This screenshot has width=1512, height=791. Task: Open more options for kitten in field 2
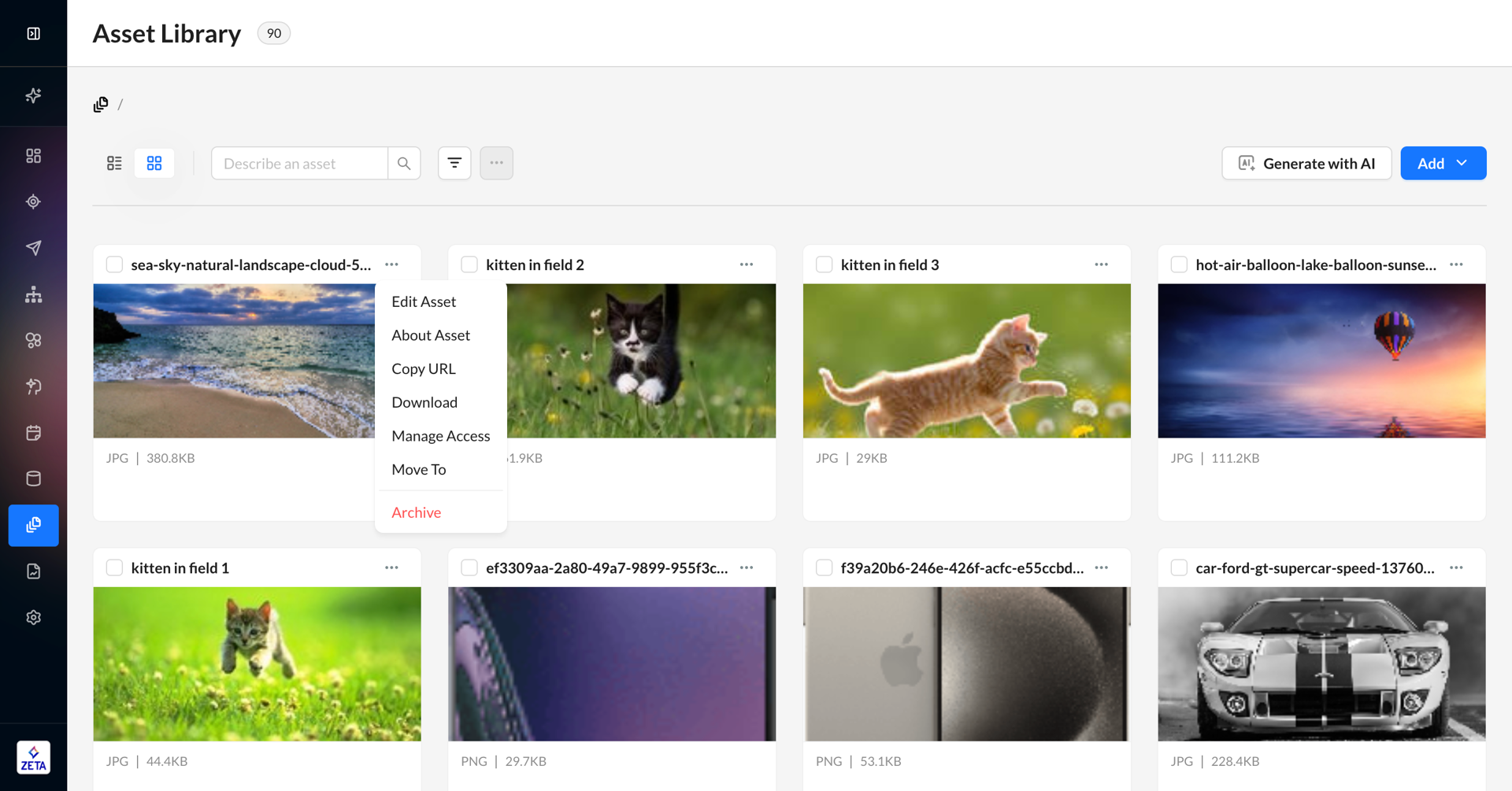747,264
